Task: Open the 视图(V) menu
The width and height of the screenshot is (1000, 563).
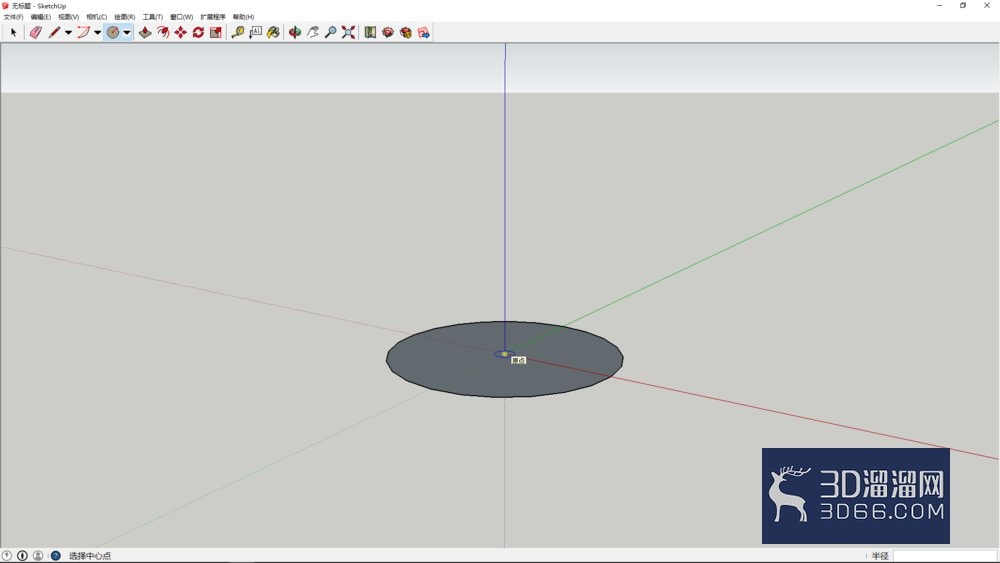Action: tap(69, 17)
